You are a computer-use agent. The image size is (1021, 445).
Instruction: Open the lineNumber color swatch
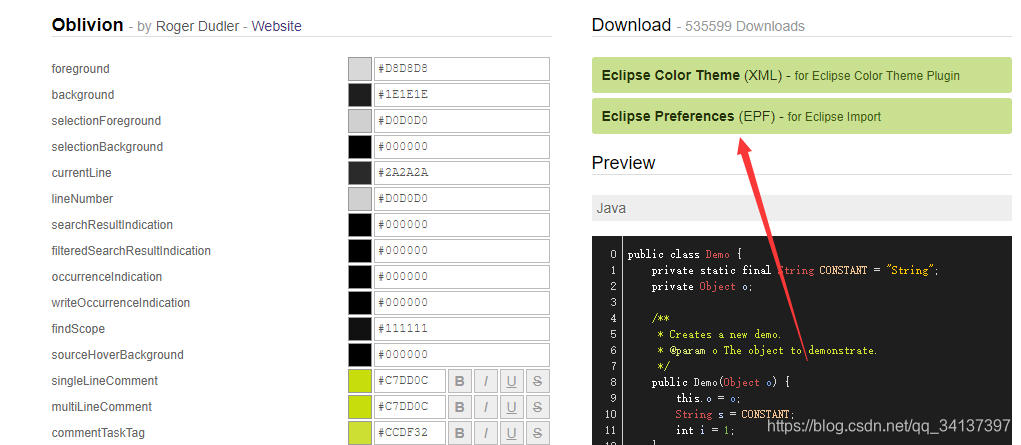359,199
